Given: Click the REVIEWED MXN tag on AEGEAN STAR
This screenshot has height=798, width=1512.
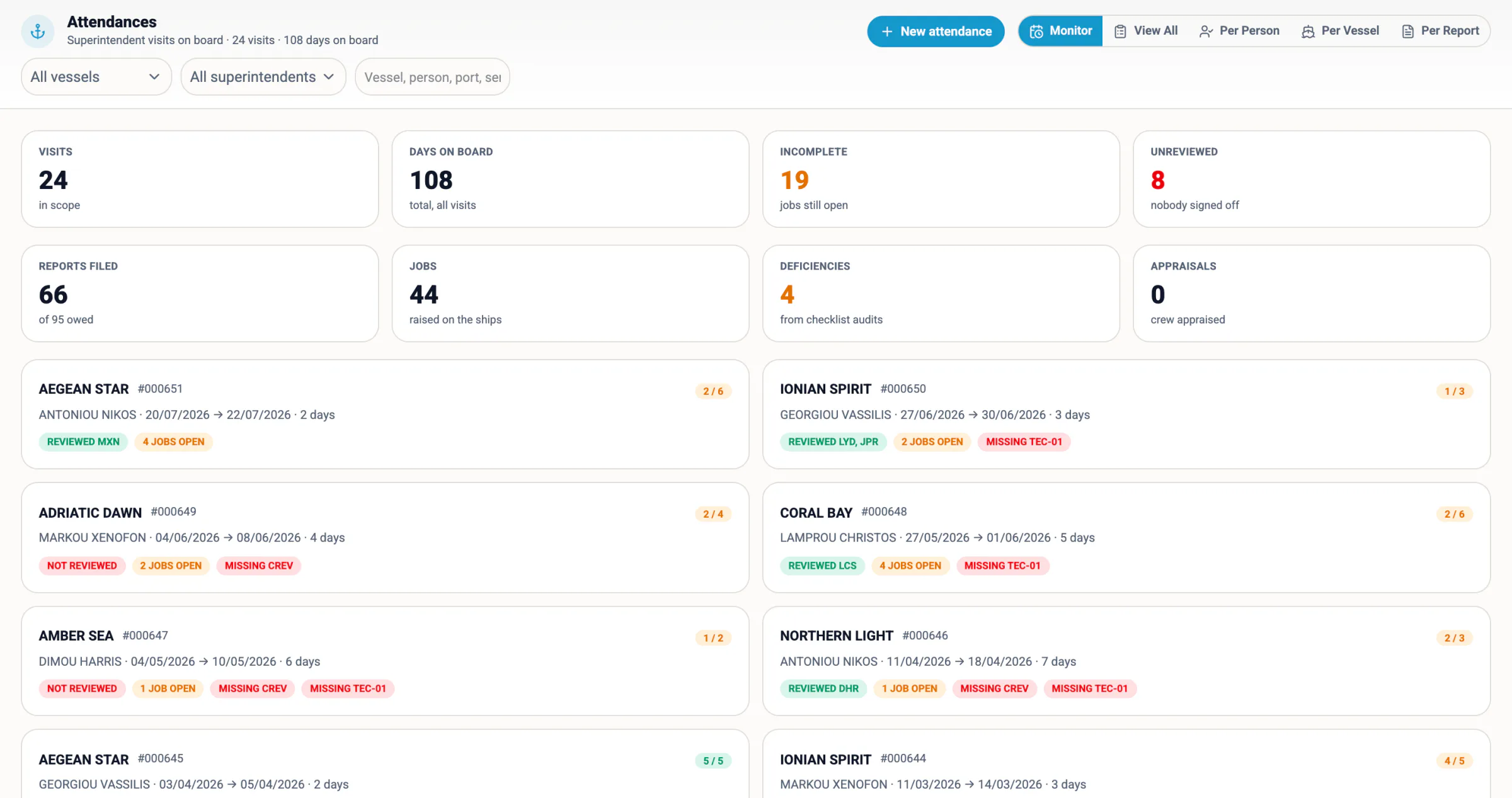Looking at the screenshot, I should coord(83,442).
